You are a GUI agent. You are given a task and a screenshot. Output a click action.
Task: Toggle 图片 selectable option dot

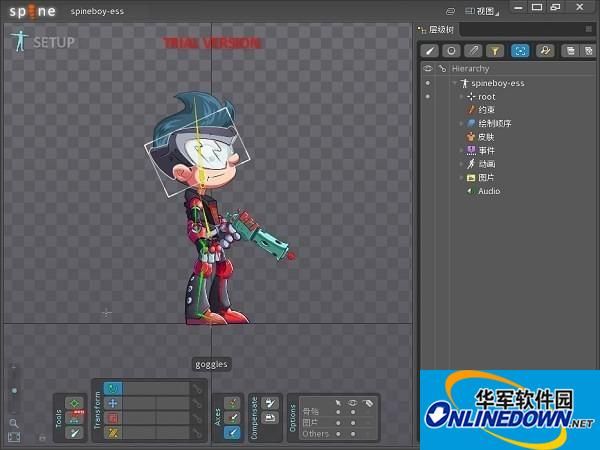pyautogui.click(x=338, y=423)
